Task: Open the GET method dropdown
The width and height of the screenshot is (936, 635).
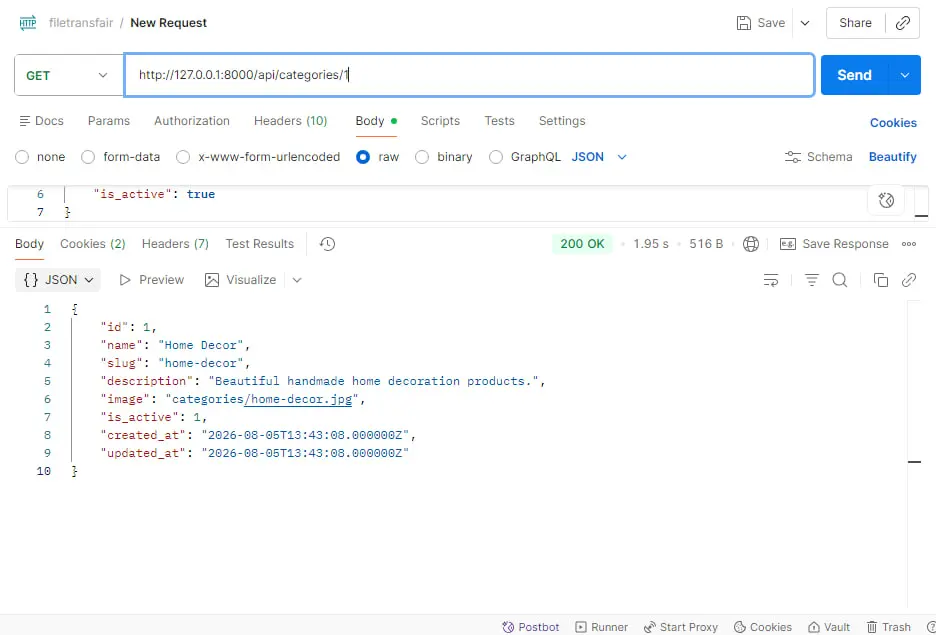Action: pyautogui.click(x=68, y=75)
